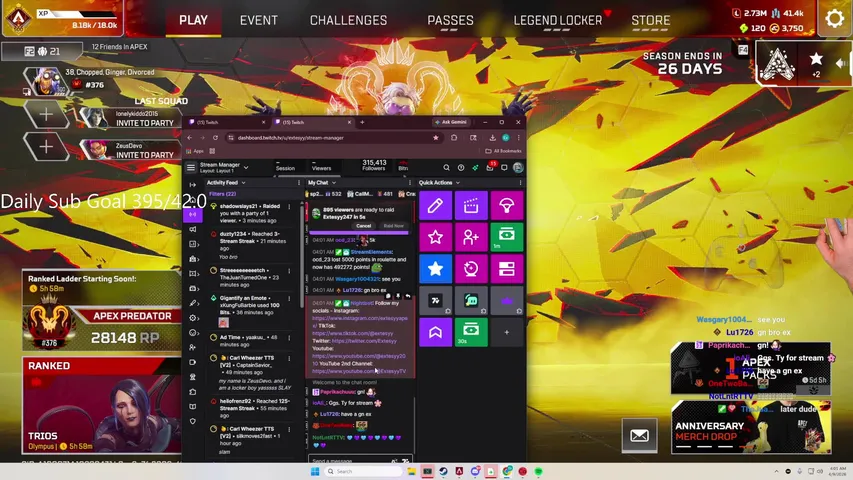This screenshot has height=480, width=853.
Task: Invite lonelykiddo2015 to party
Action: click(x=144, y=123)
